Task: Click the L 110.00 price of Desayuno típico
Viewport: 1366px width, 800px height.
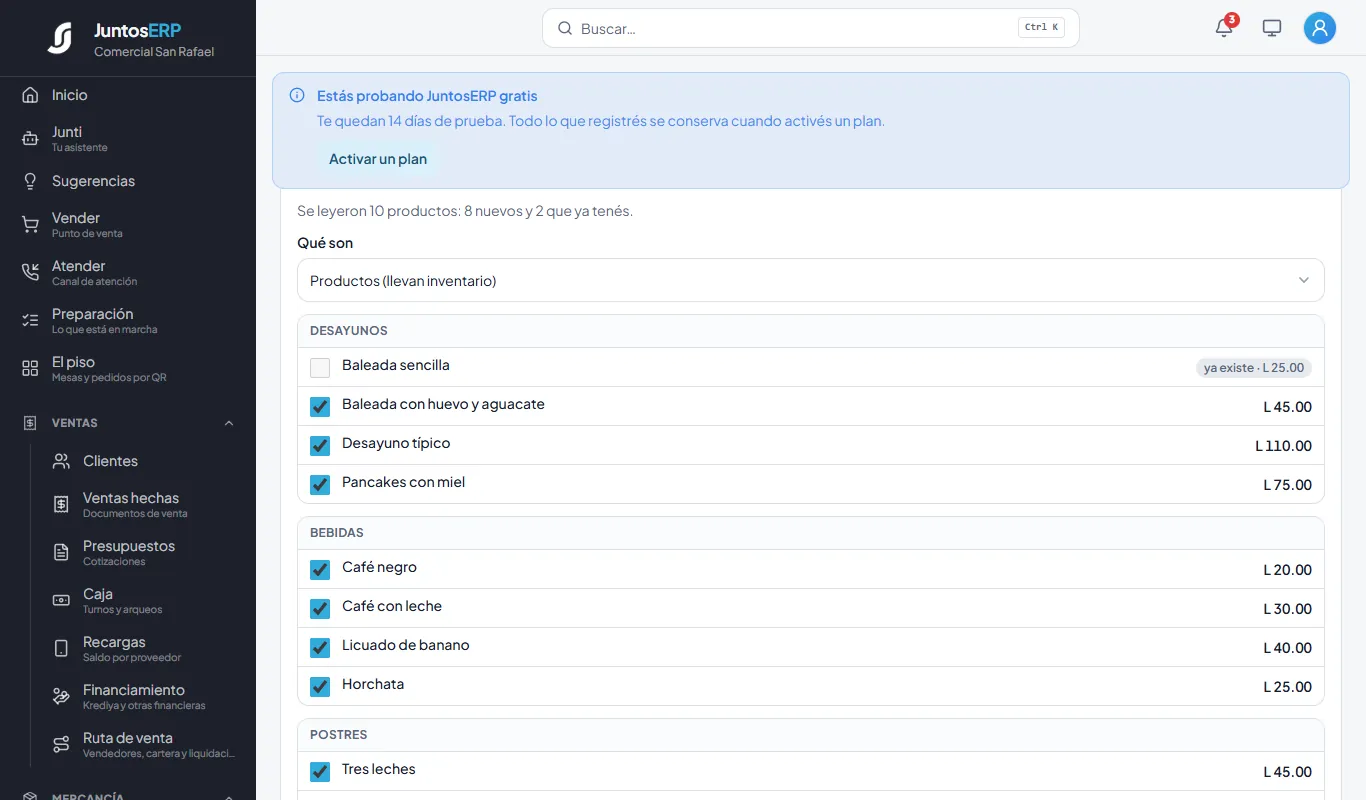Action: (x=1284, y=446)
